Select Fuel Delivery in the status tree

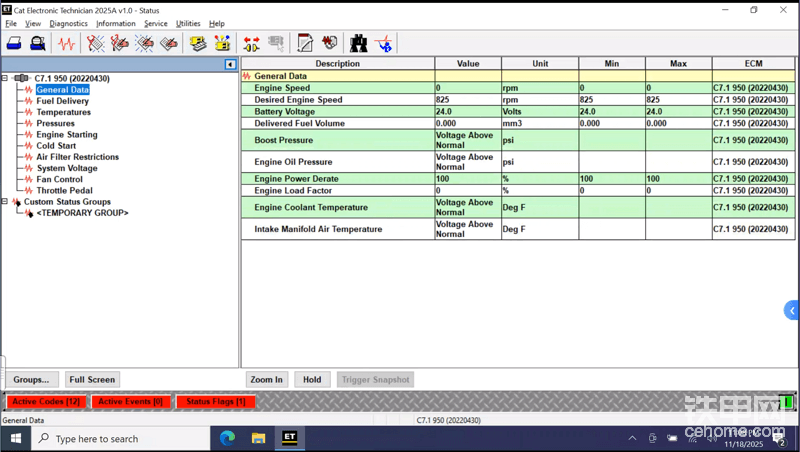point(62,101)
